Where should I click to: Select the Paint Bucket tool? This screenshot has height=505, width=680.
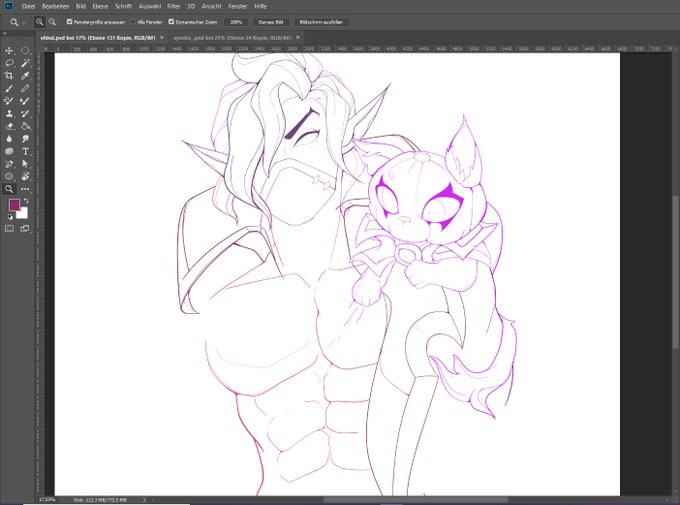tap(25, 126)
